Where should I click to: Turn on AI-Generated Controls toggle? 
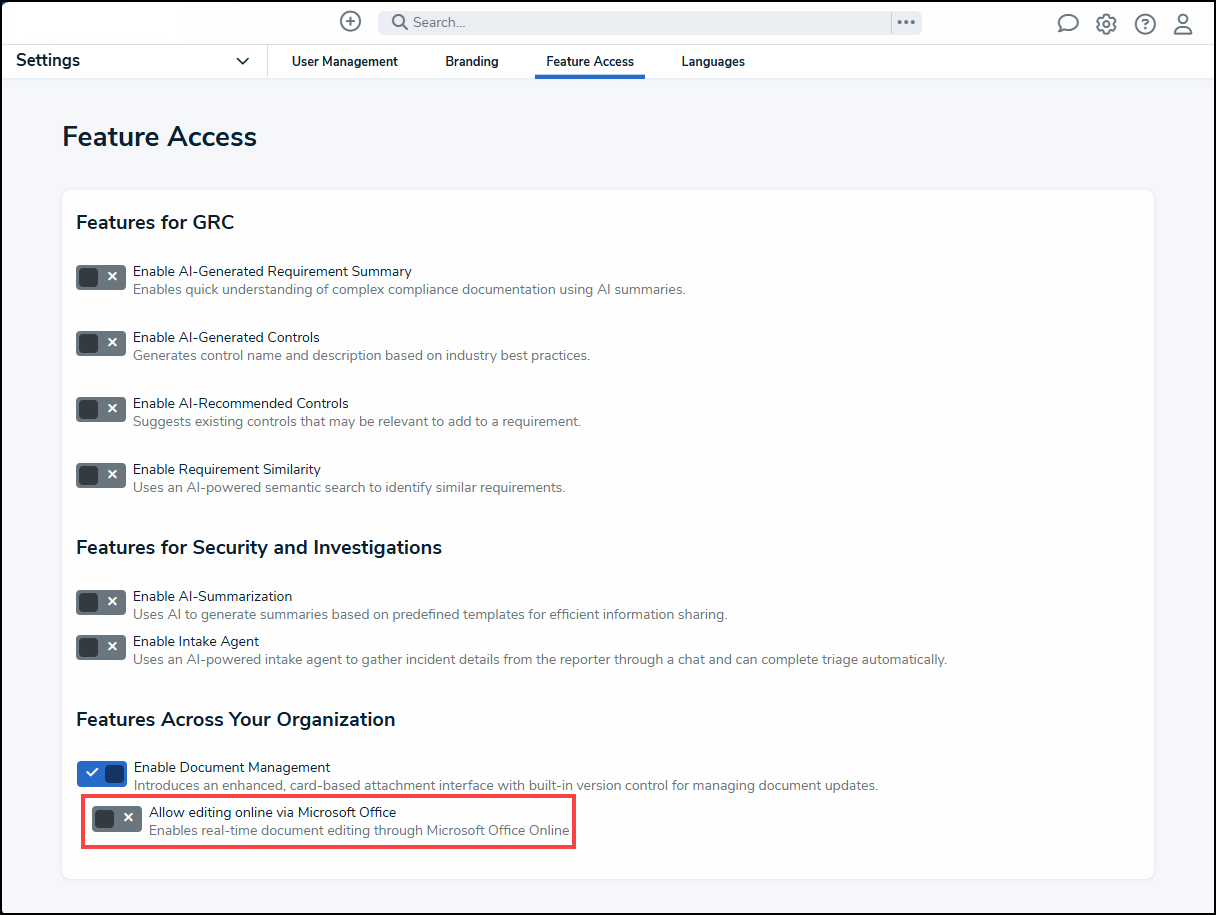(x=101, y=343)
